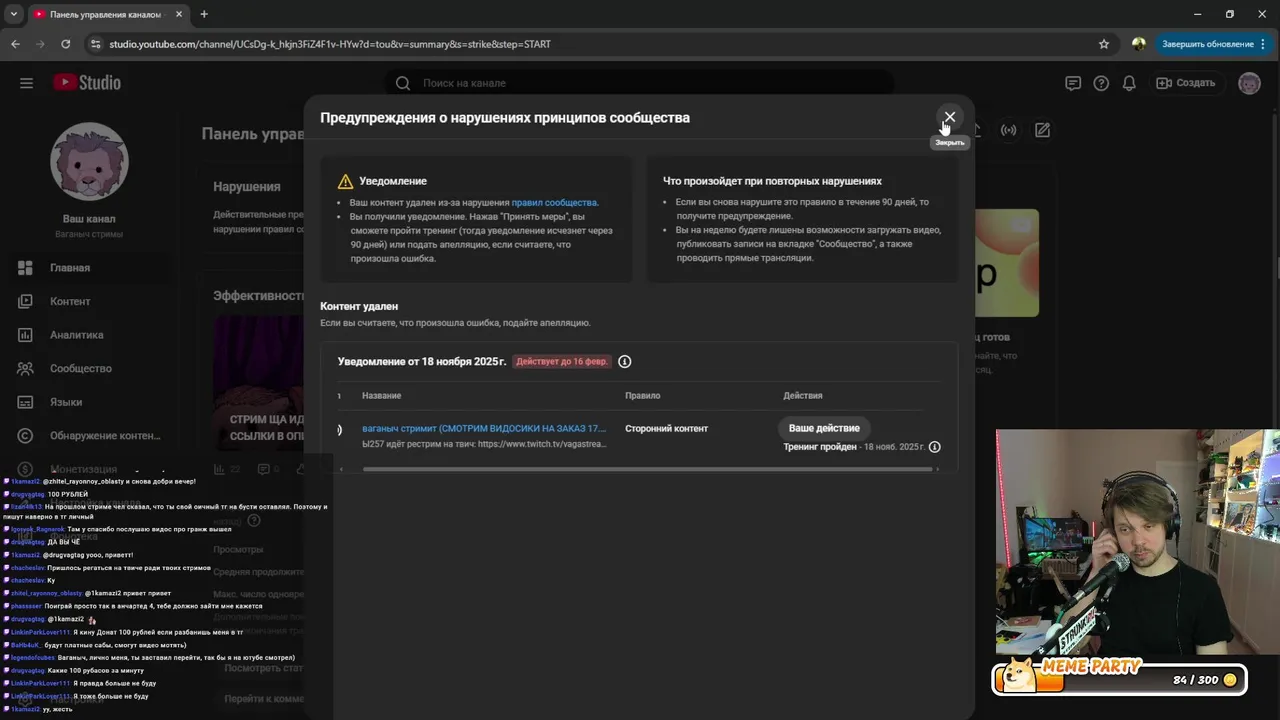Click the right scroll arrow of the table
Viewport: 1280px width, 720px height.
tap(937, 468)
